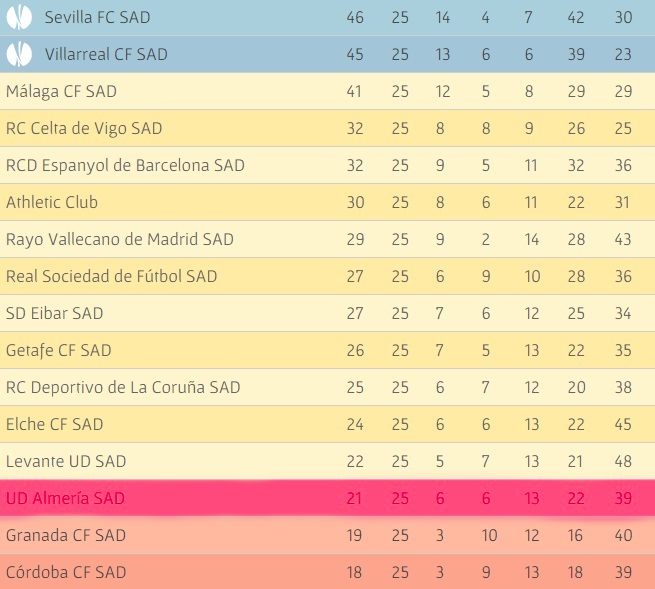Click Rayo Vallecano de Madrid SAD
This screenshot has height=589, width=655.
click(120, 239)
